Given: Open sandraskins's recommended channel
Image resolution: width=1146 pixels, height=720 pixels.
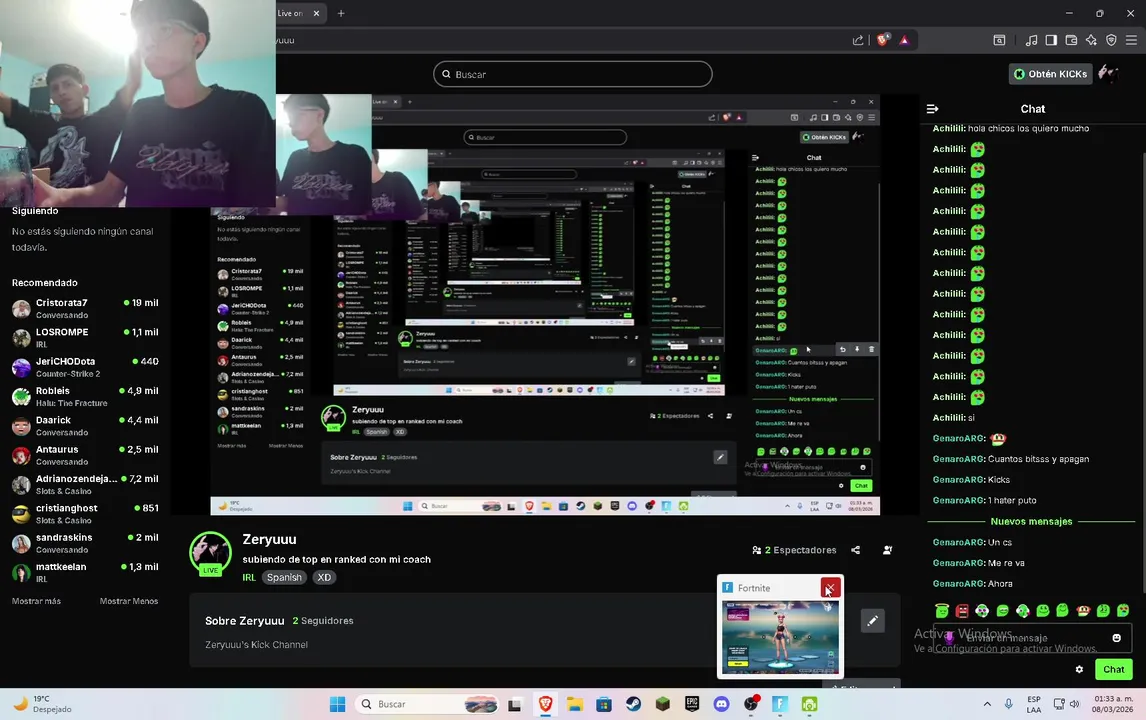Looking at the screenshot, I should (x=85, y=543).
